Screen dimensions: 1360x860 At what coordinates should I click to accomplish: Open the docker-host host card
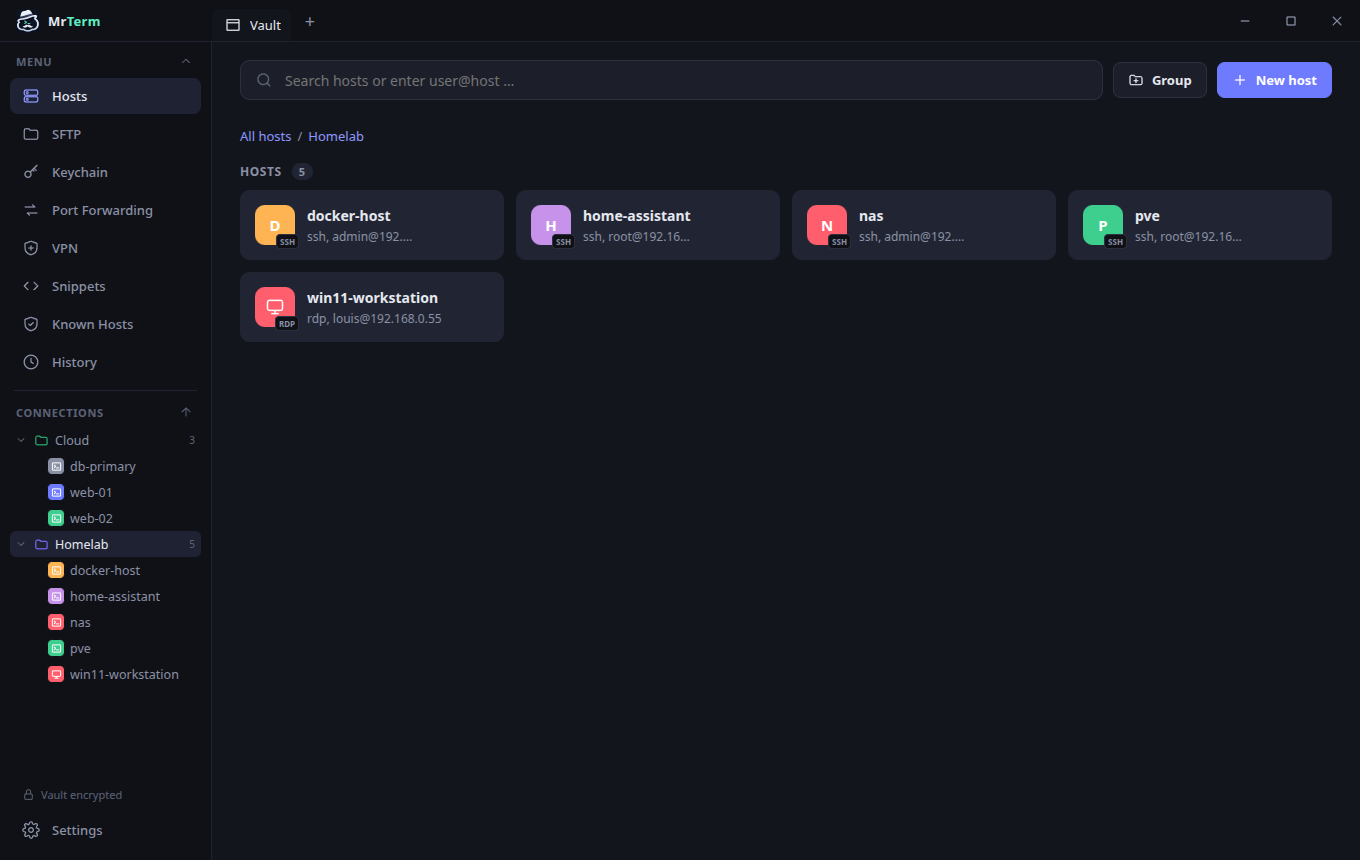[372, 225]
